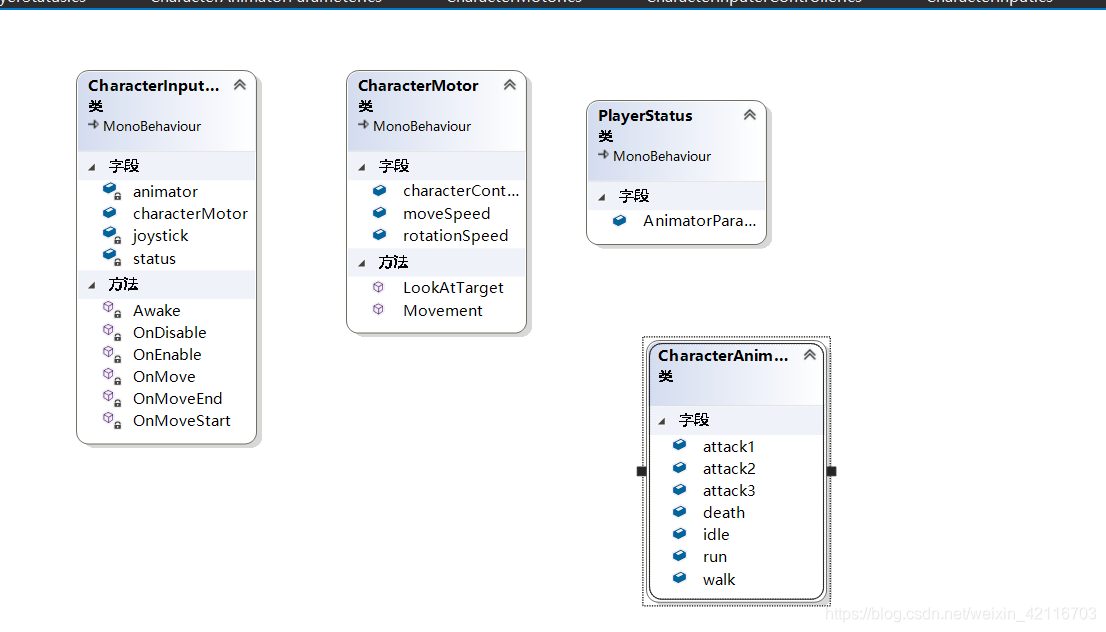Select the moveSpeed field name

(x=446, y=214)
